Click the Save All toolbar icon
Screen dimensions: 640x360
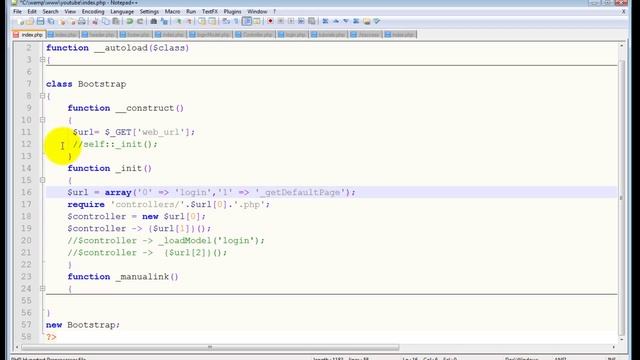(51, 21)
